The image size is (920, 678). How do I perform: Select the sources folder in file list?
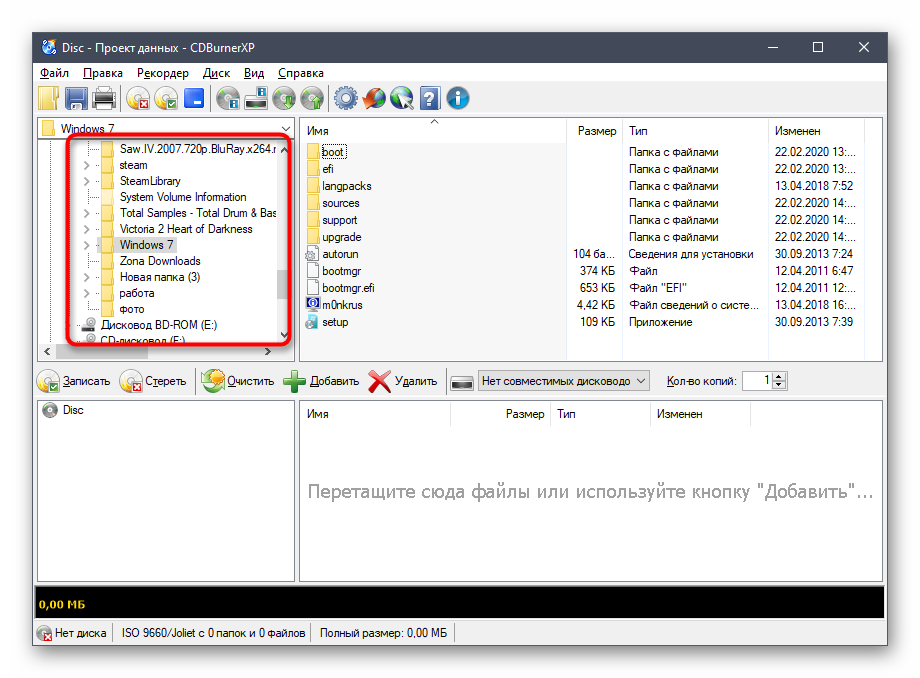click(x=340, y=203)
